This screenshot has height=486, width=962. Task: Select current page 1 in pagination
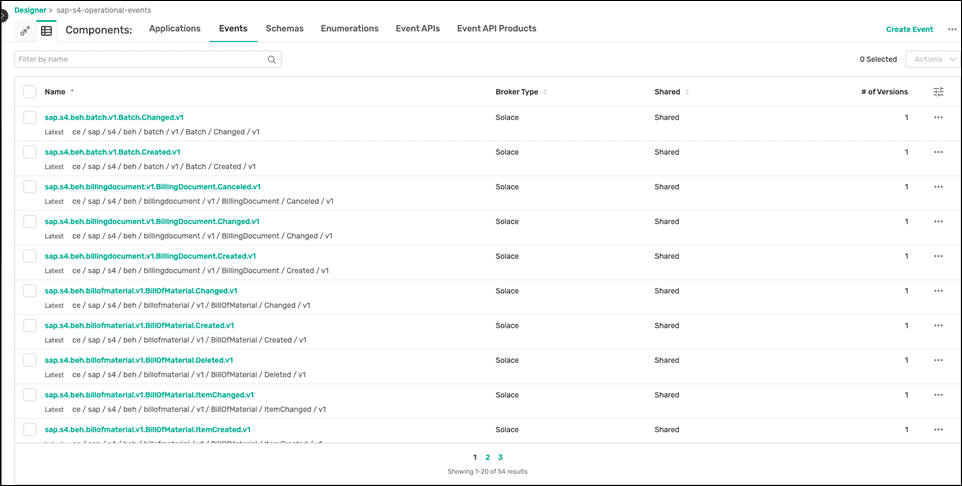(x=475, y=457)
